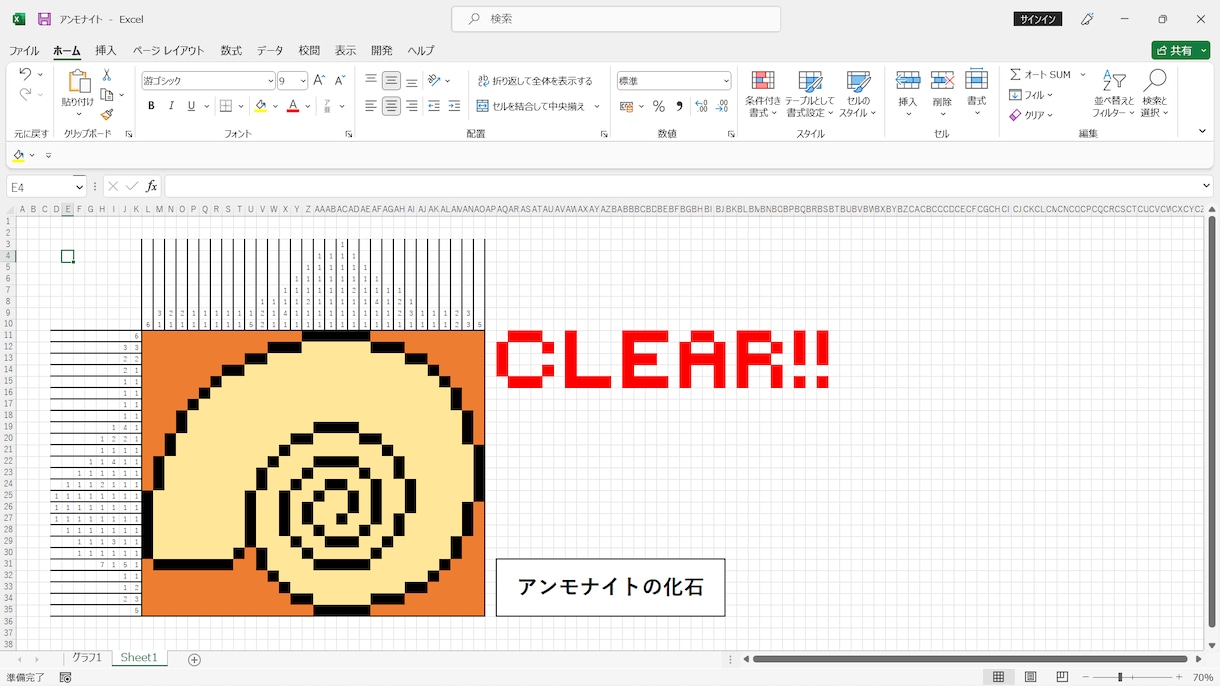Click the Comma style icon
The width and height of the screenshot is (1220, 686).
679,106
